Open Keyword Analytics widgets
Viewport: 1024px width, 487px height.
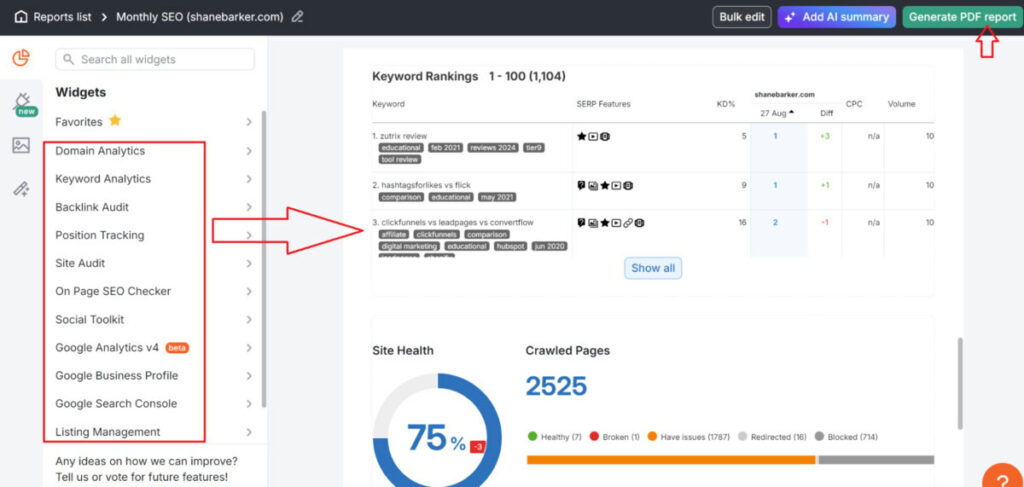(103, 179)
